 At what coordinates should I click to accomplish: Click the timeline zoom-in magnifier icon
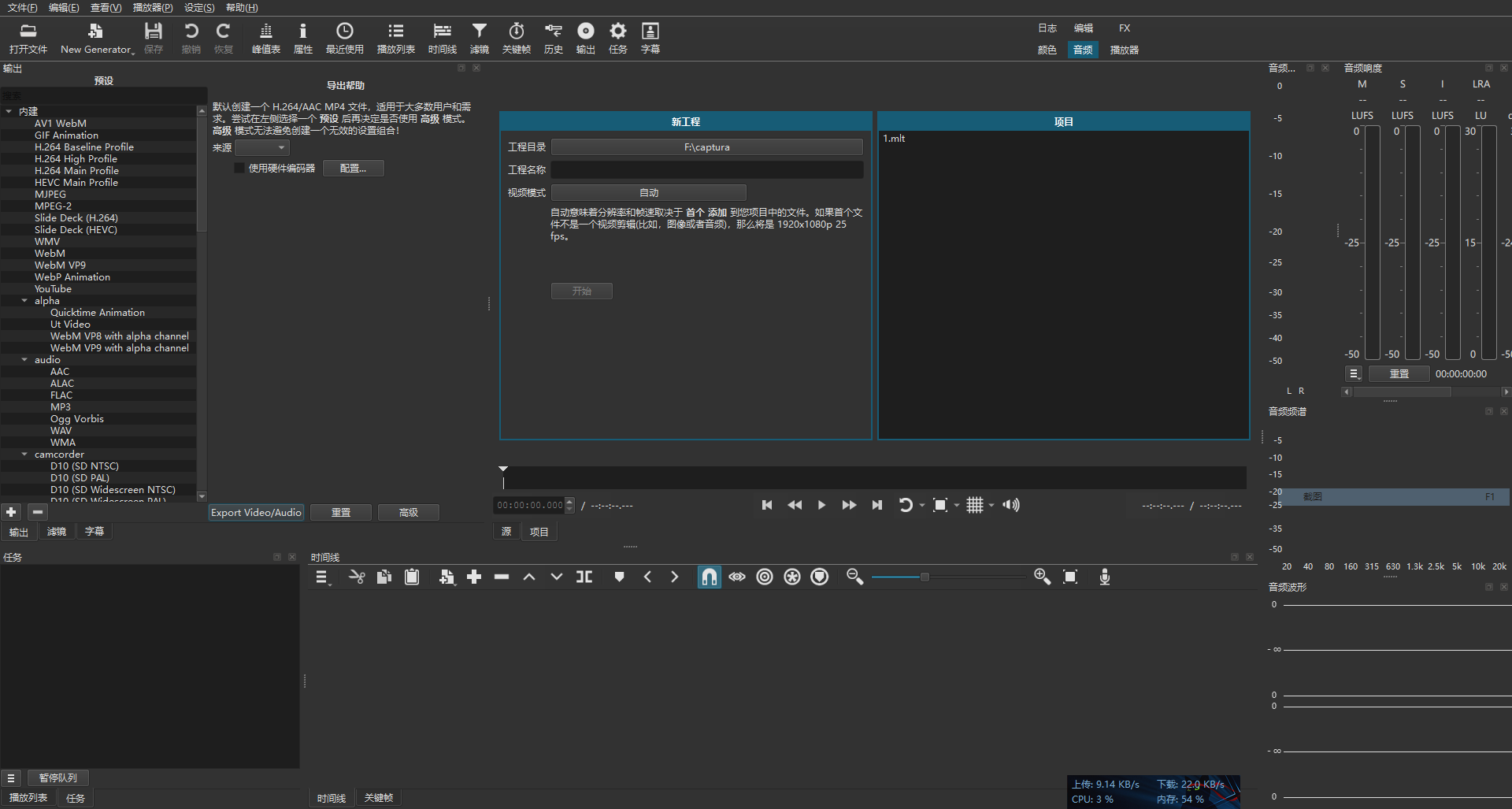(x=1042, y=577)
